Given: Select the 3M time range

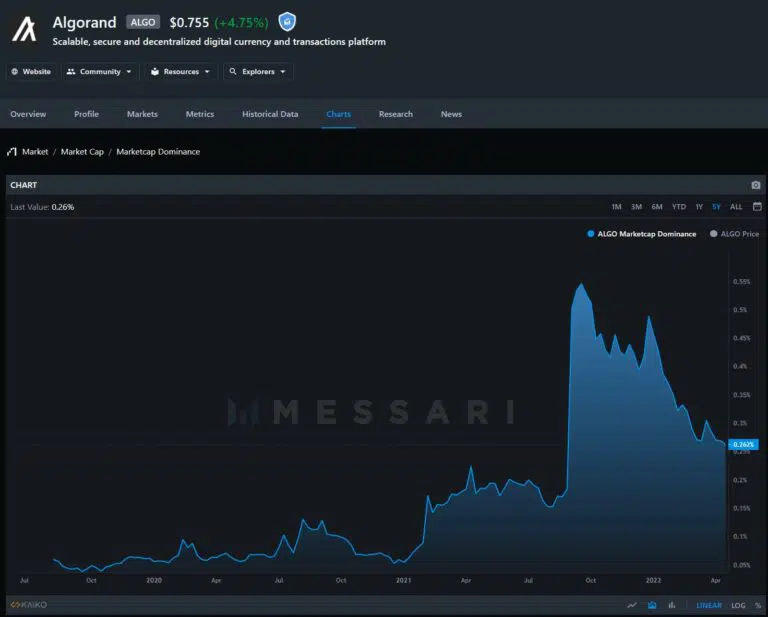Looking at the screenshot, I should click(x=636, y=207).
